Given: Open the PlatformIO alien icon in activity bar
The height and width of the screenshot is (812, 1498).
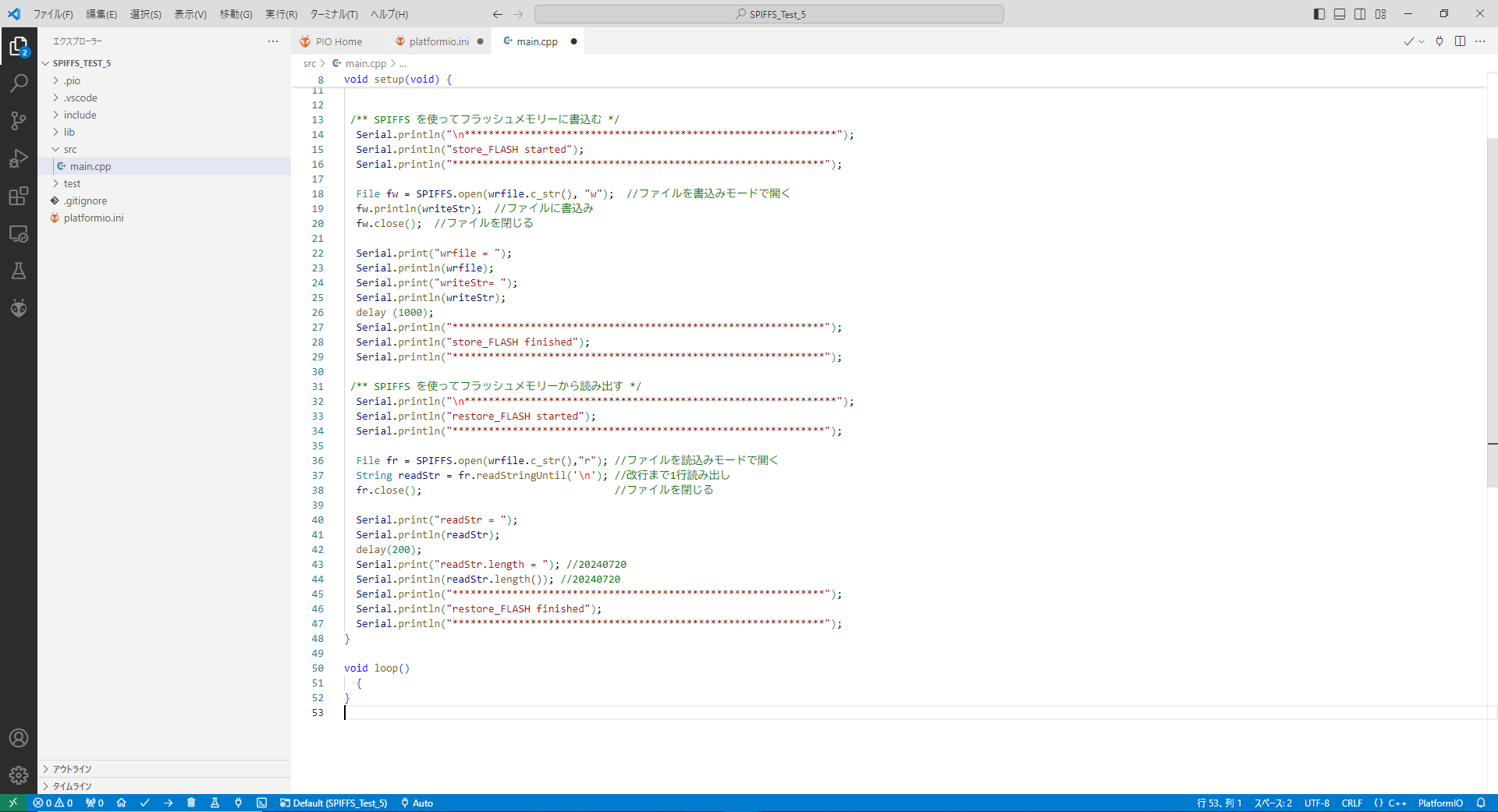Looking at the screenshot, I should (19, 308).
